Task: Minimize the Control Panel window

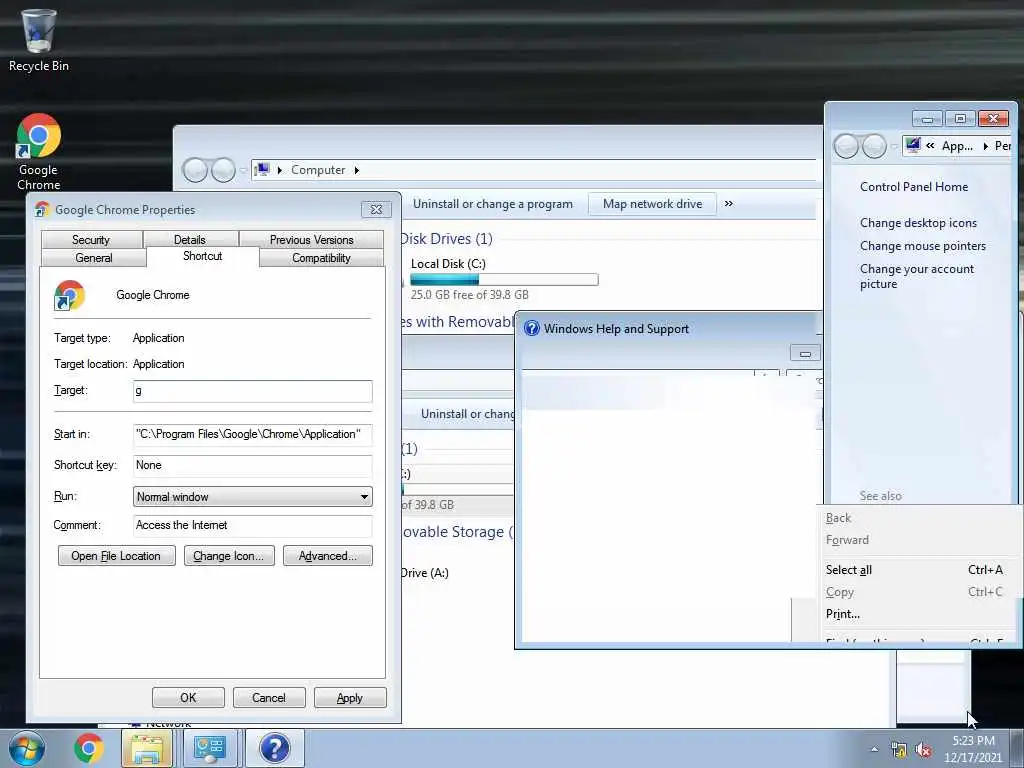Action: click(927, 119)
